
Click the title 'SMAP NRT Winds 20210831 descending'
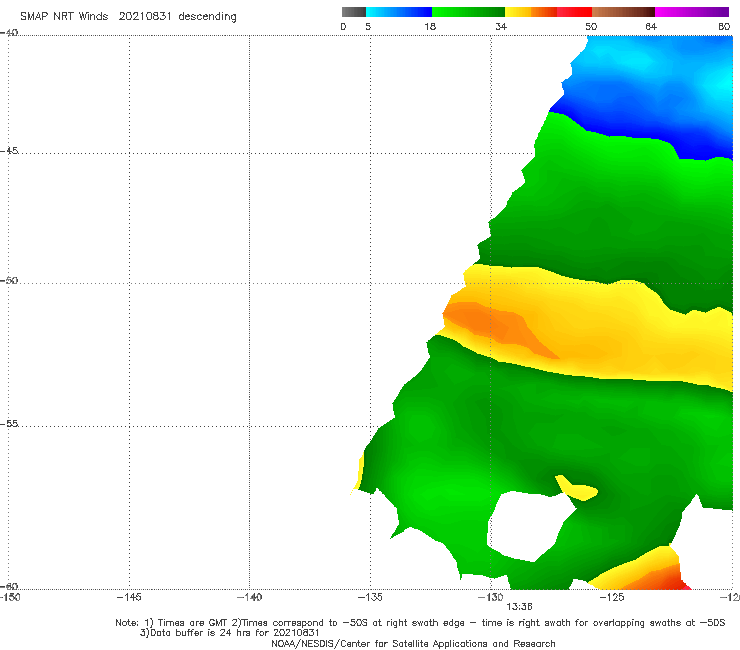point(128,17)
